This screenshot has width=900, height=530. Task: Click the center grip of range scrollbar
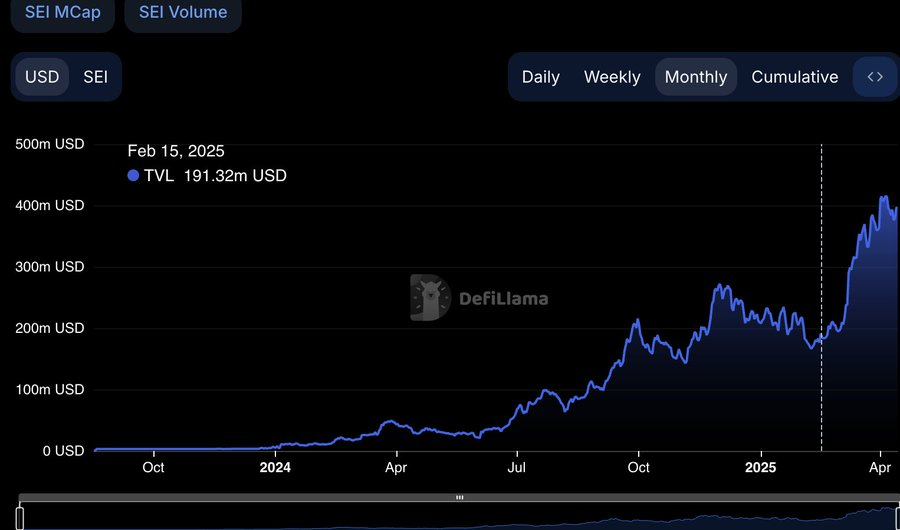(x=459, y=498)
